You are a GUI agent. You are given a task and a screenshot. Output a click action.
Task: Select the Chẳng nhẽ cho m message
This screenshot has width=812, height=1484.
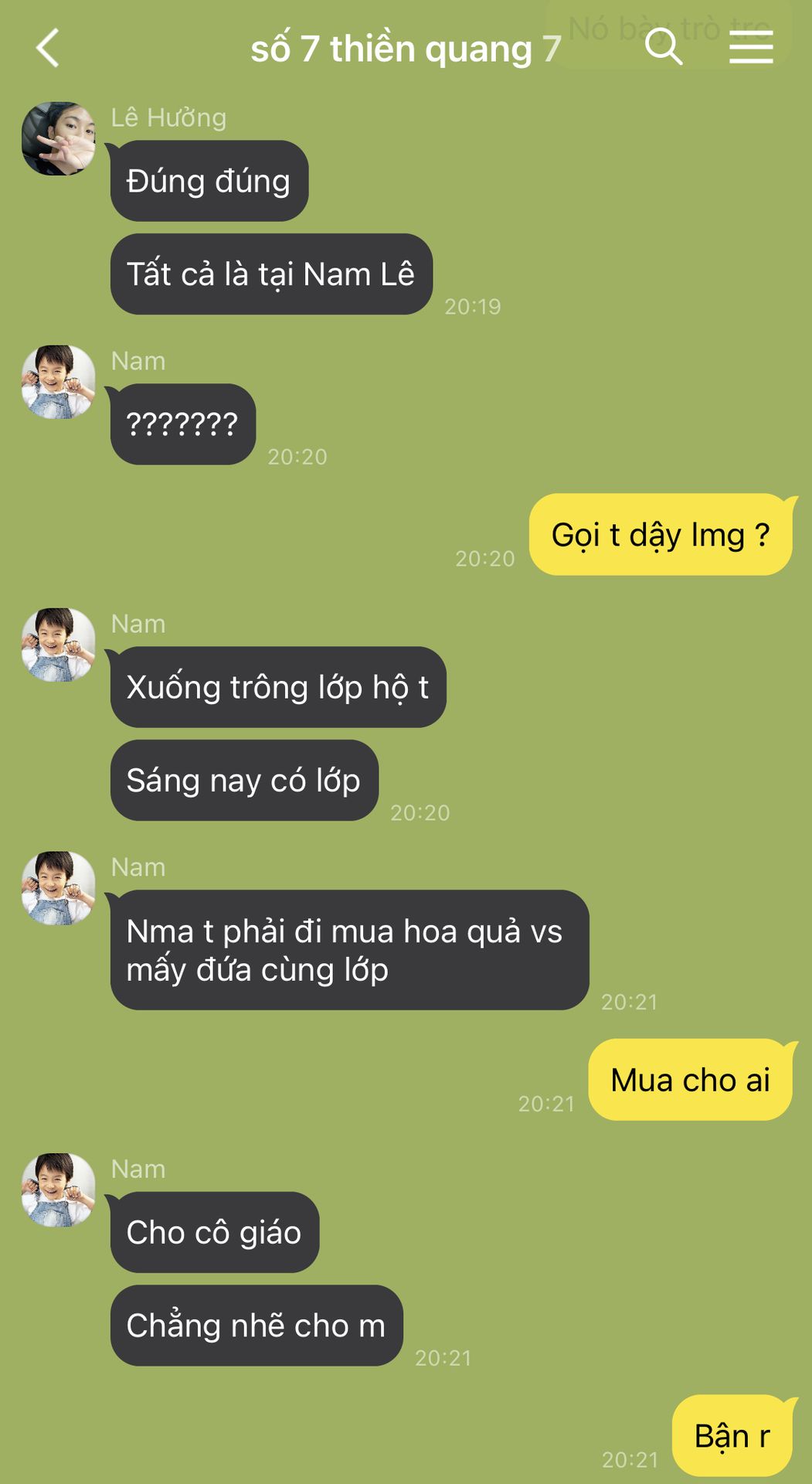pos(257,1326)
